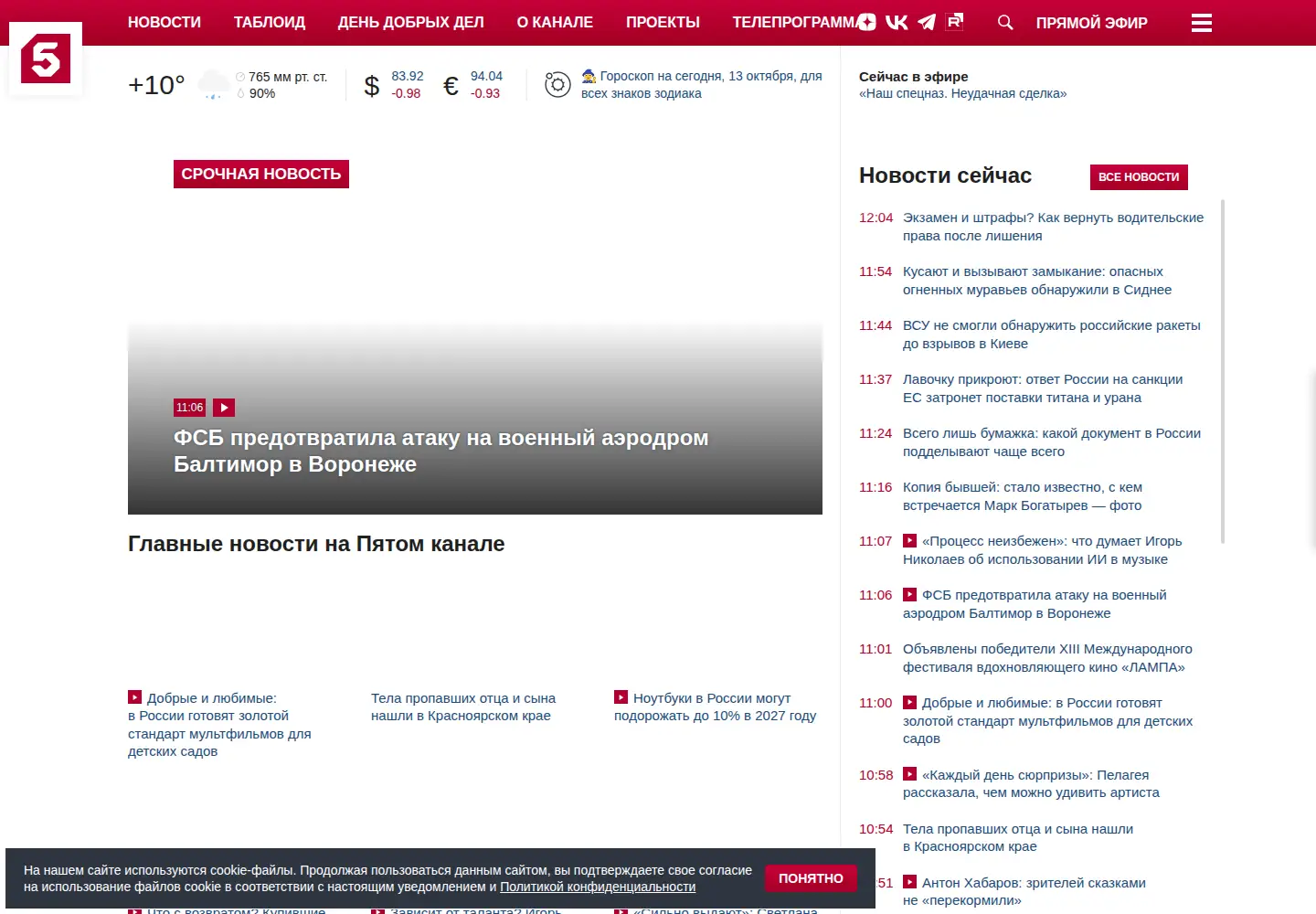Open the fire ants in Sydney story

[x=1037, y=281]
